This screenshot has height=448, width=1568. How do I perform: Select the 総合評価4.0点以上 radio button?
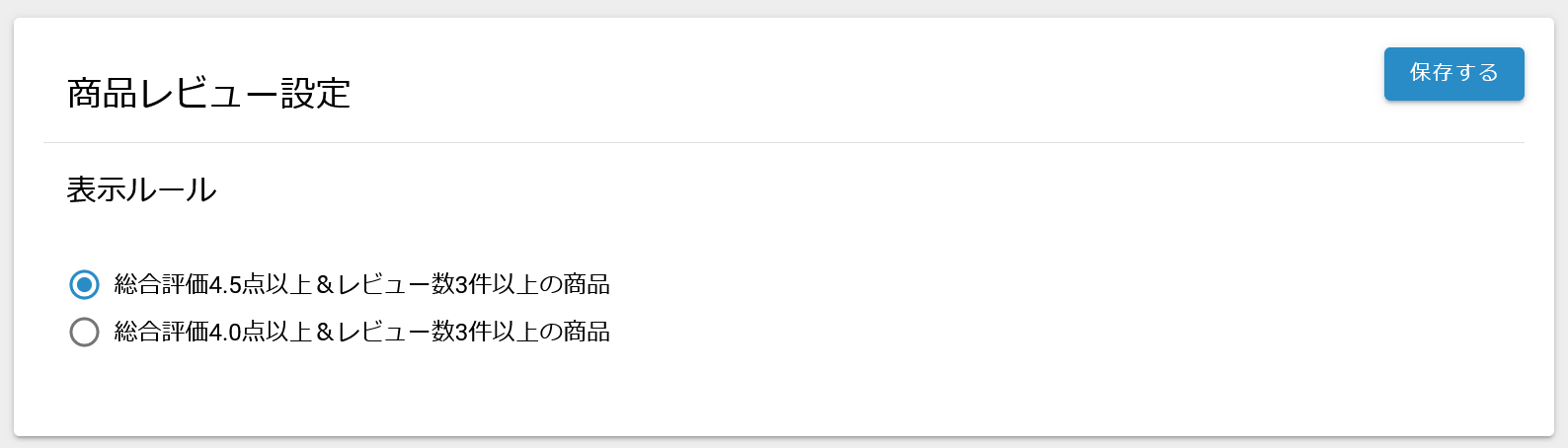(x=85, y=333)
